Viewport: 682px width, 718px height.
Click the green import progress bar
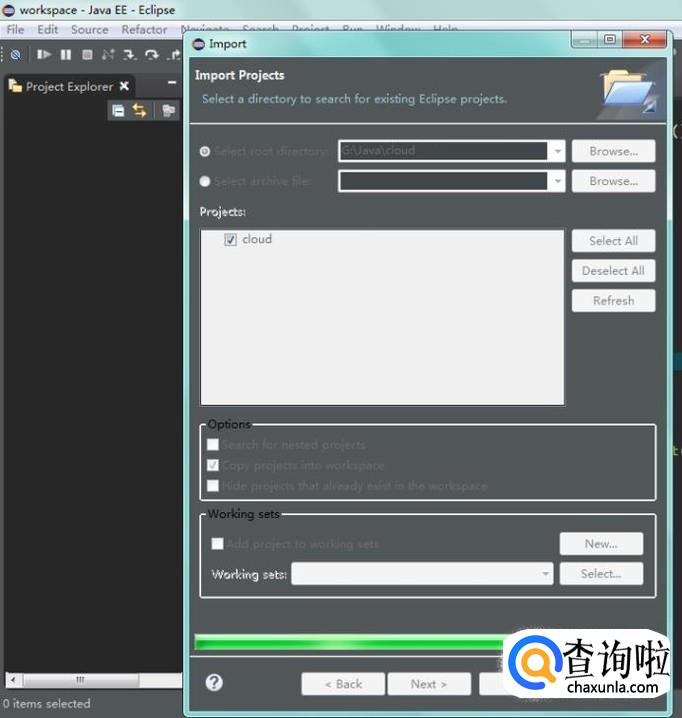[x=350, y=642]
